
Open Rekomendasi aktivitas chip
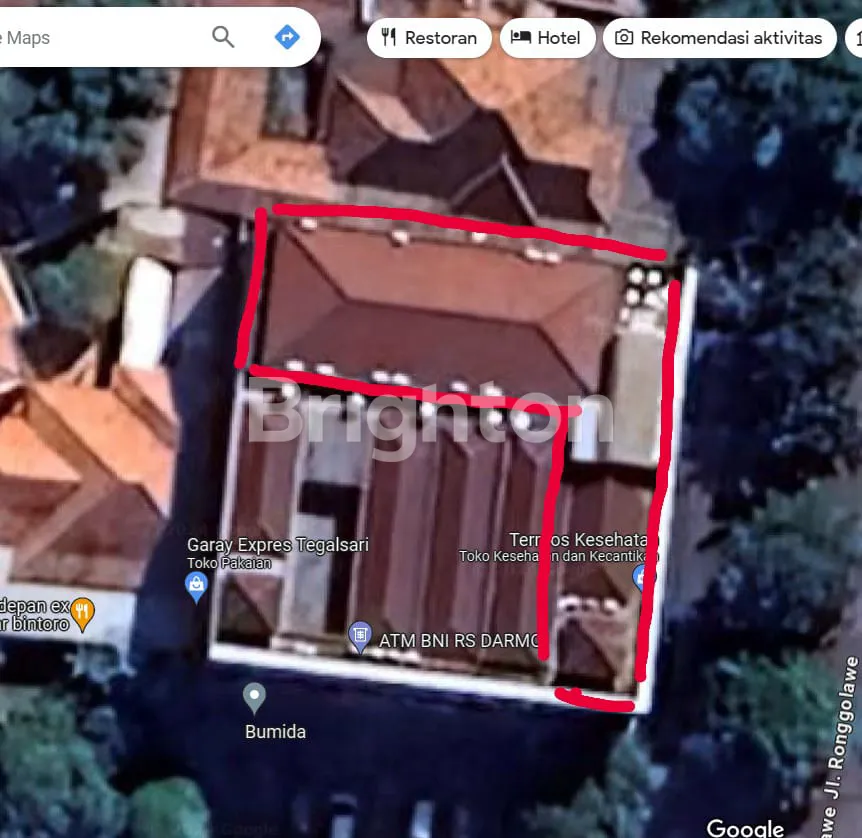(720, 38)
